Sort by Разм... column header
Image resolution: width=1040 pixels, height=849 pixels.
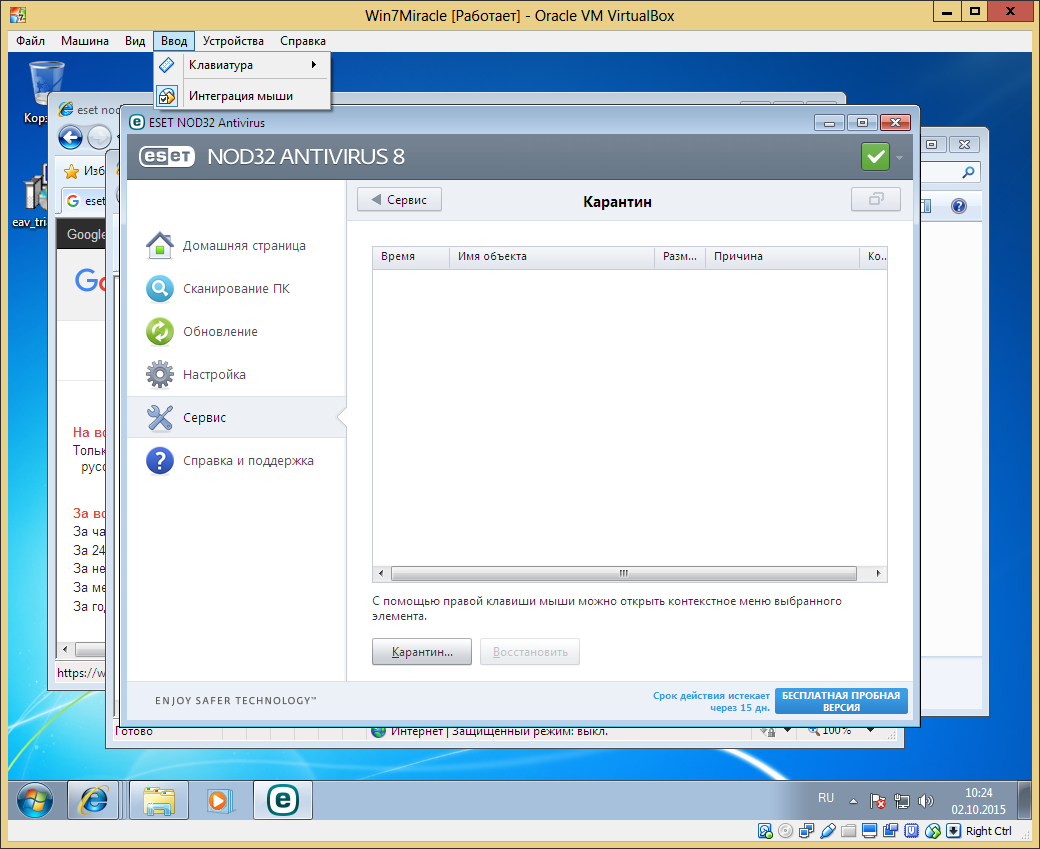(680, 256)
